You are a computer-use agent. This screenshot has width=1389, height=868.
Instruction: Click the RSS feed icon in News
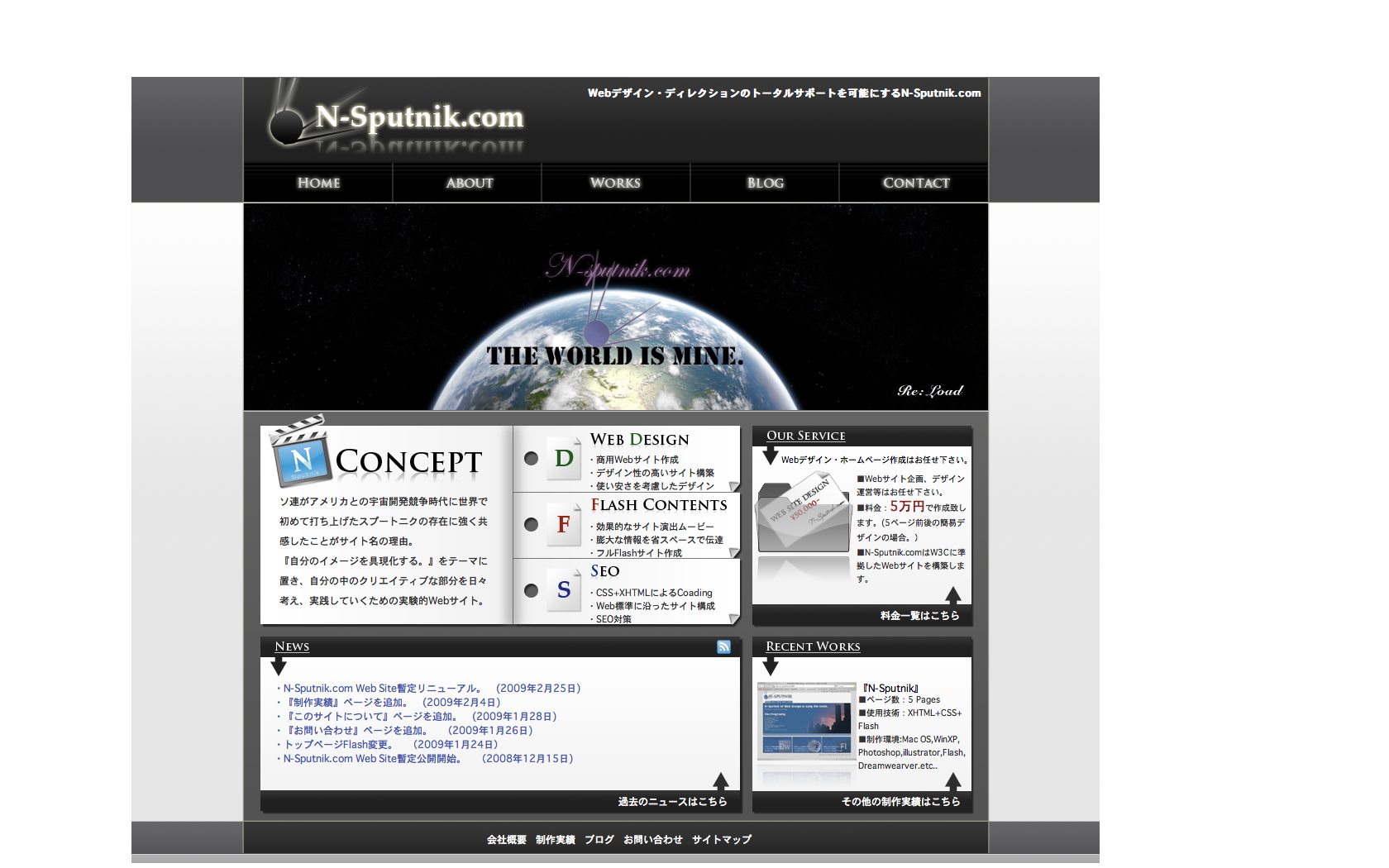(723, 647)
